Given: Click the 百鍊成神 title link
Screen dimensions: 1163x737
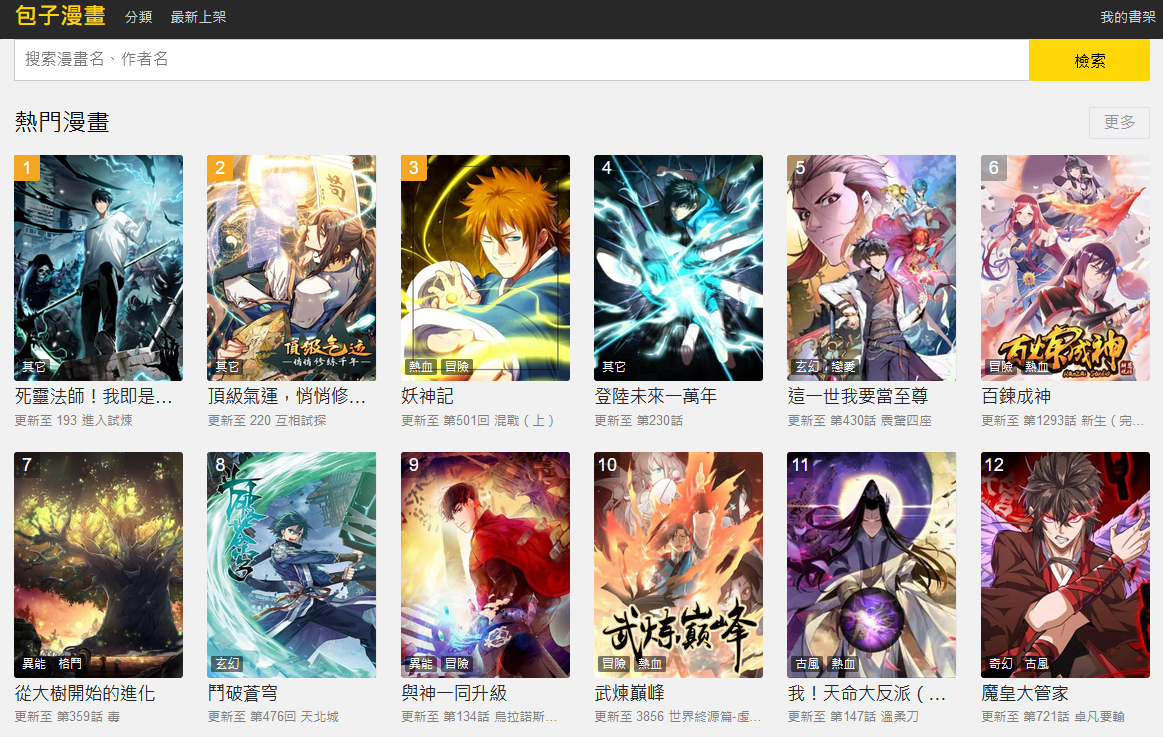Looking at the screenshot, I should coord(1016,396).
